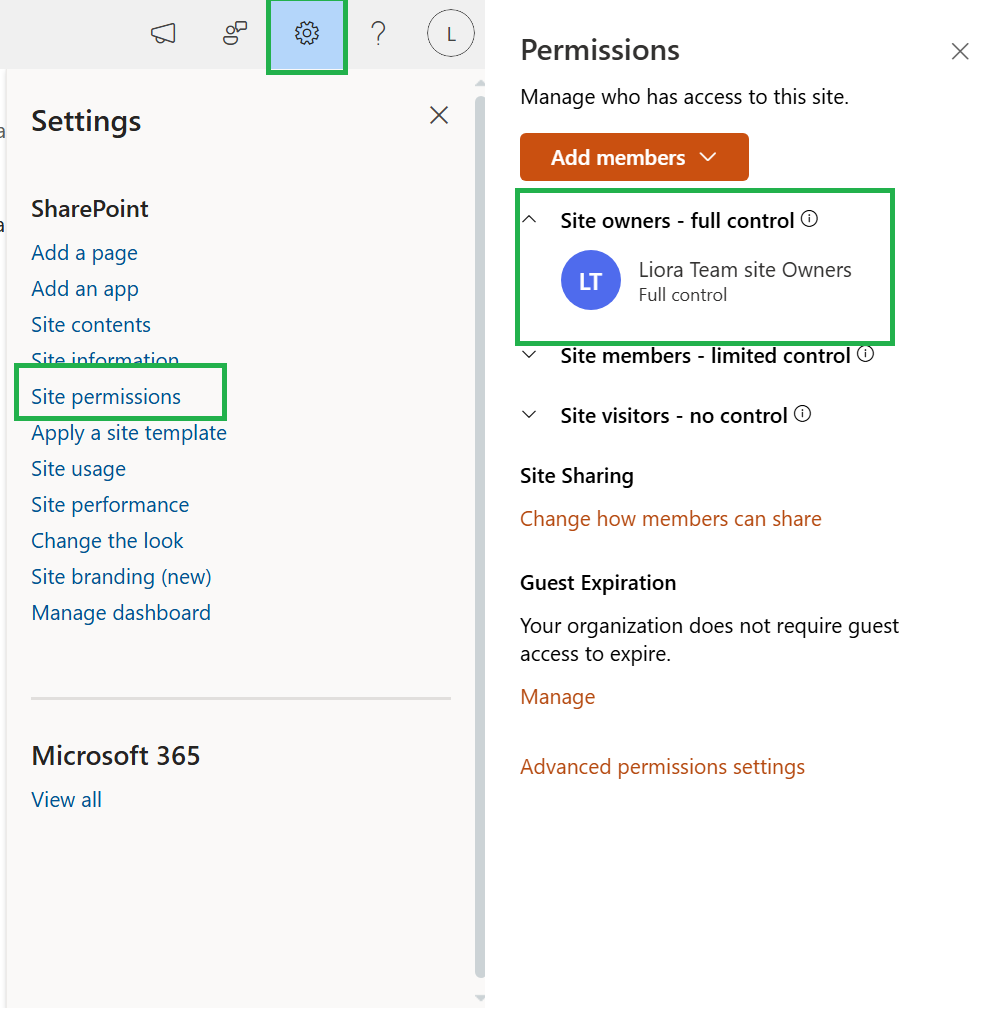Click the Settings panel vertical scrollbar
The width and height of the screenshot is (987, 1013).
(x=479, y=536)
